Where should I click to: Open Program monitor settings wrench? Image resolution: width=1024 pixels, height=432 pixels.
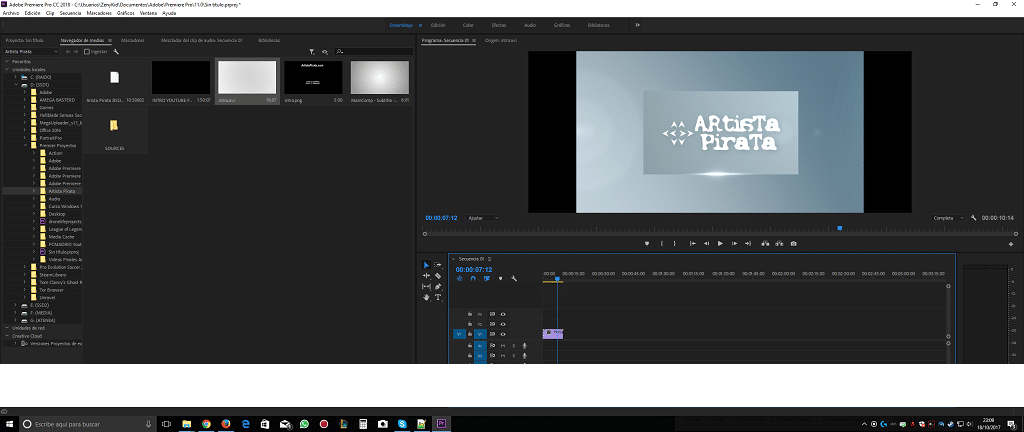click(973, 218)
